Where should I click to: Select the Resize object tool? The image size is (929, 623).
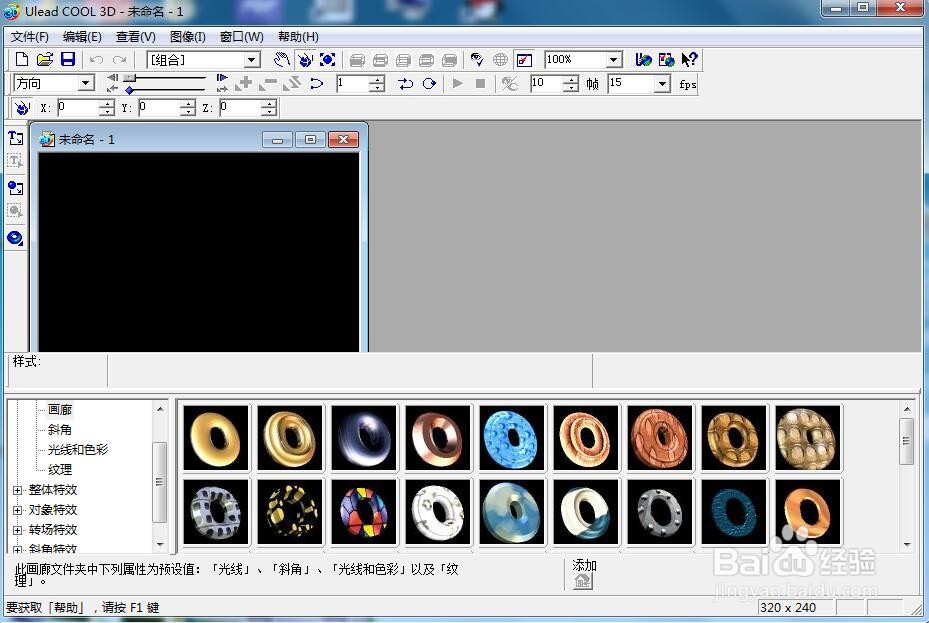[328, 59]
